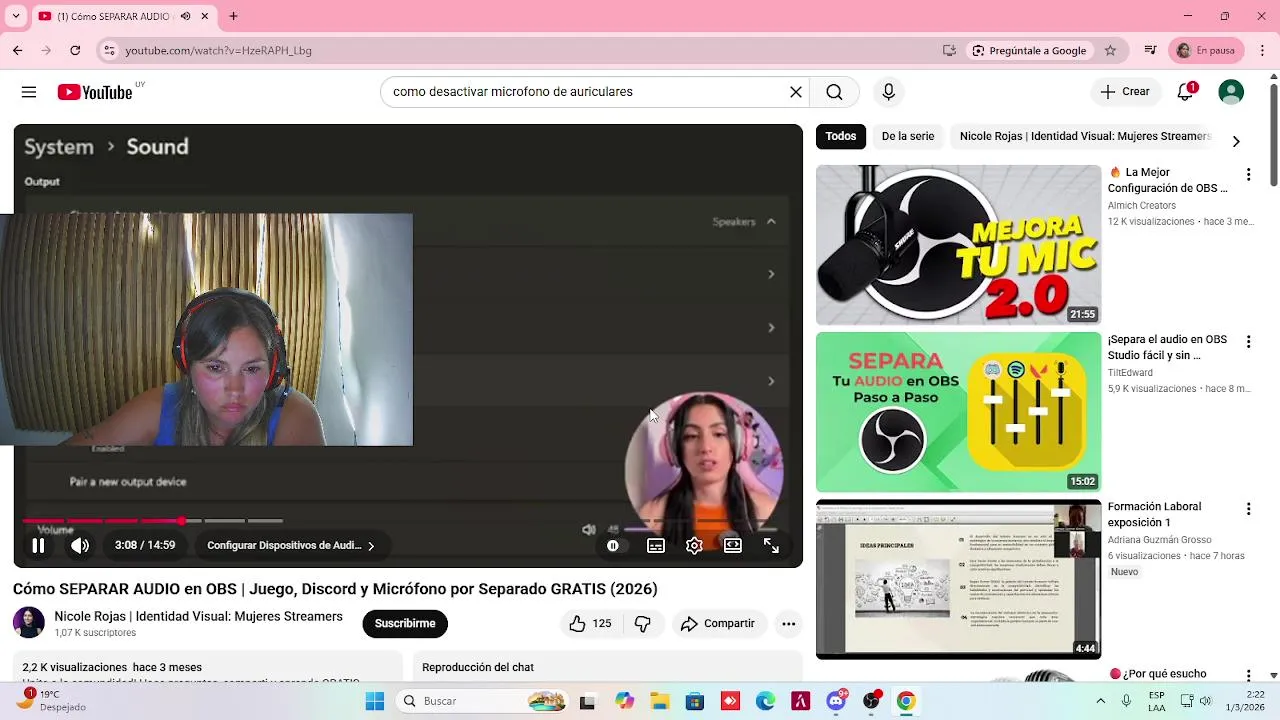This screenshot has height=720, width=1280.
Task: Open OBS Studio from the taskbar
Action: coord(872,701)
